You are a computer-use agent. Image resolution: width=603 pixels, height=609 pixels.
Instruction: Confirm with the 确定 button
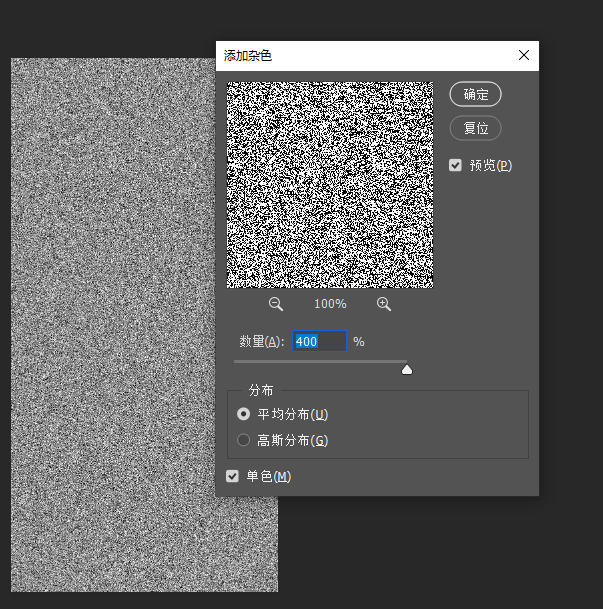click(x=475, y=94)
